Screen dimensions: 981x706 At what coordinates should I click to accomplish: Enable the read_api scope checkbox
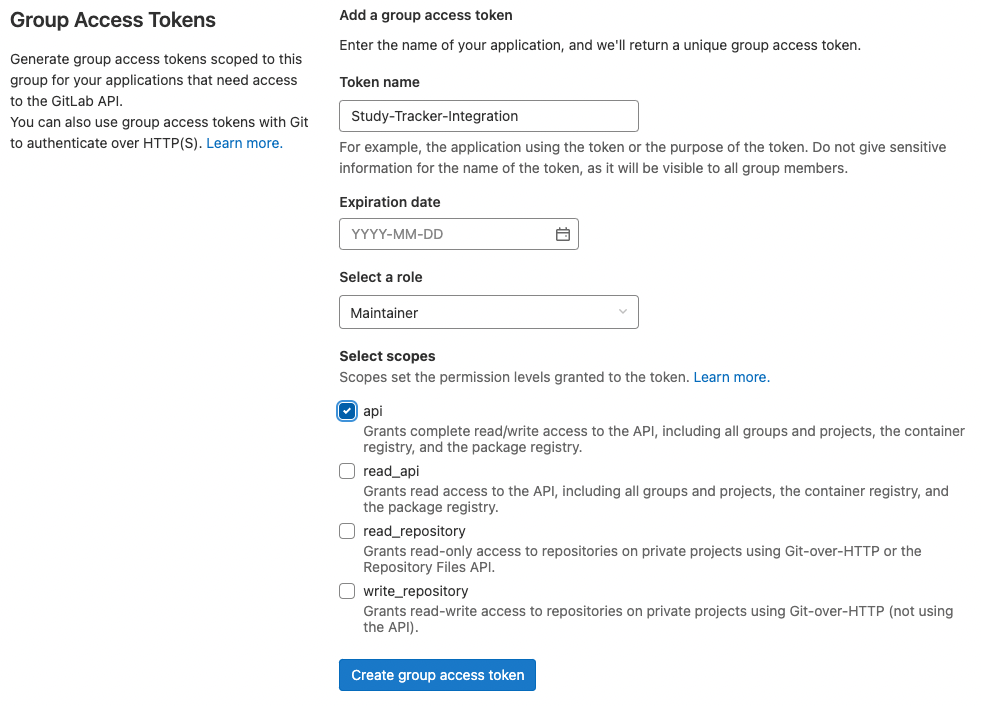(x=347, y=471)
